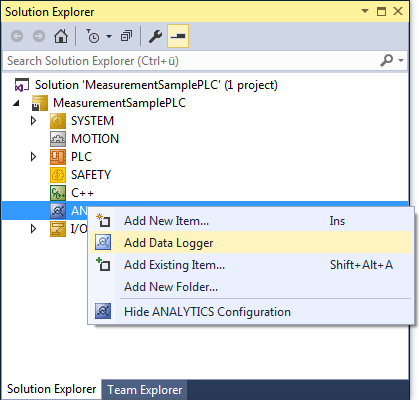Click the ANALYTICS node icon in tree
This screenshot has height=400, width=419.
58,211
